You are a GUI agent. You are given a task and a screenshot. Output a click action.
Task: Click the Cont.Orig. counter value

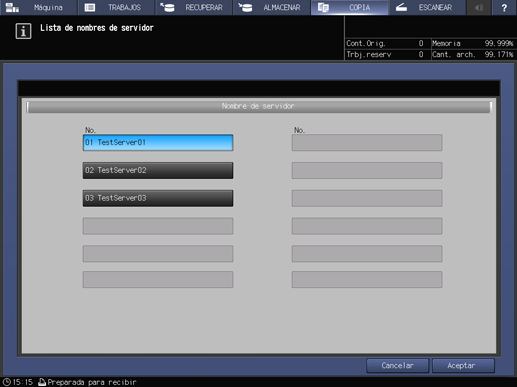click(421, 43)
